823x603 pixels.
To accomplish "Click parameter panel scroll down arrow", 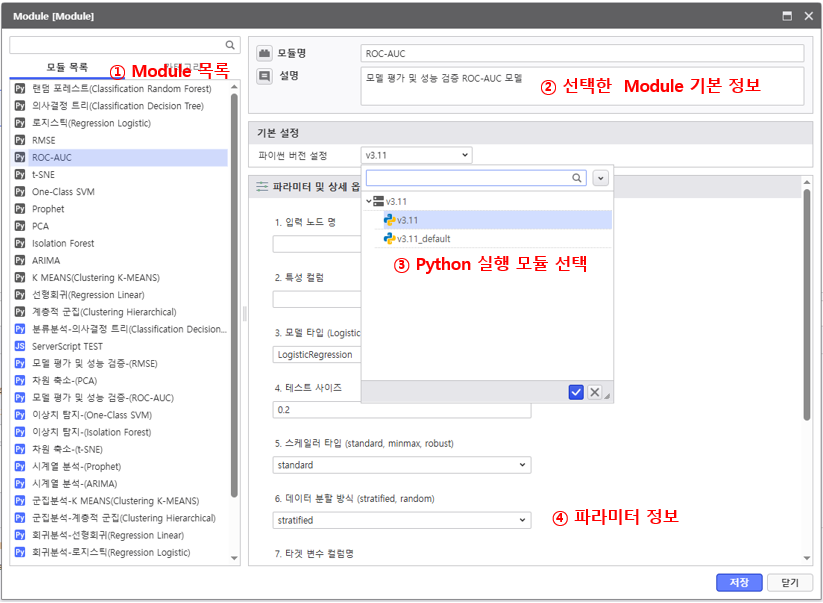I will click(807, 558).
